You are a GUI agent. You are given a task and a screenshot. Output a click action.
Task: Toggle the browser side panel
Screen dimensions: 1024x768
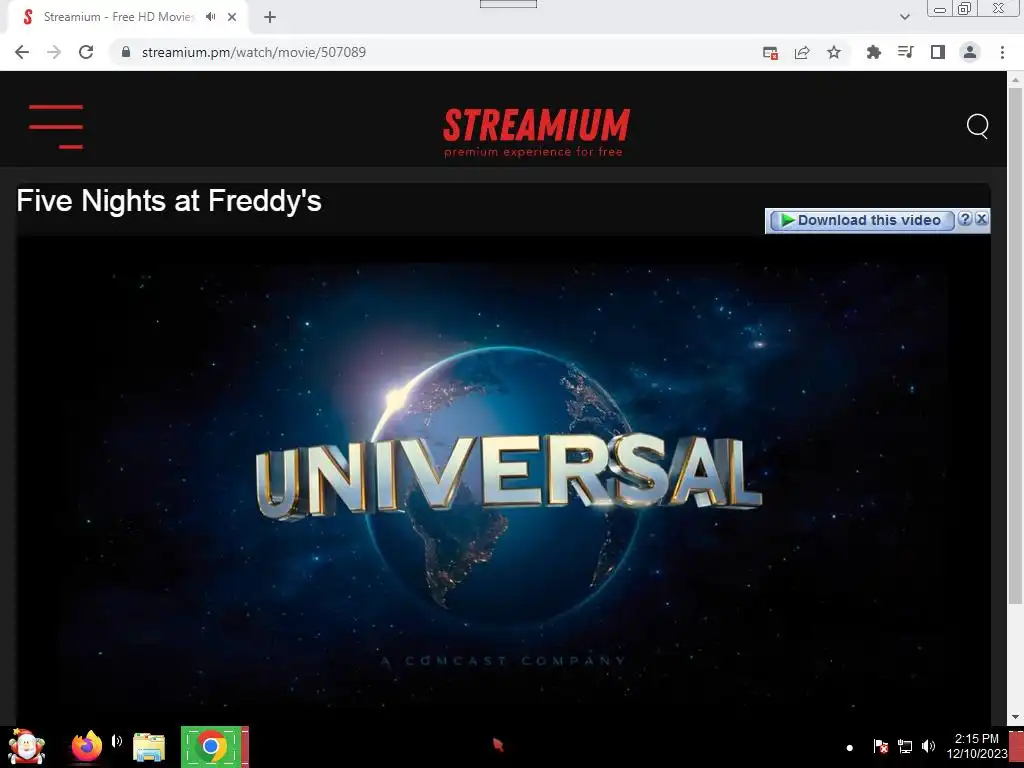click(x=938, y=52)
